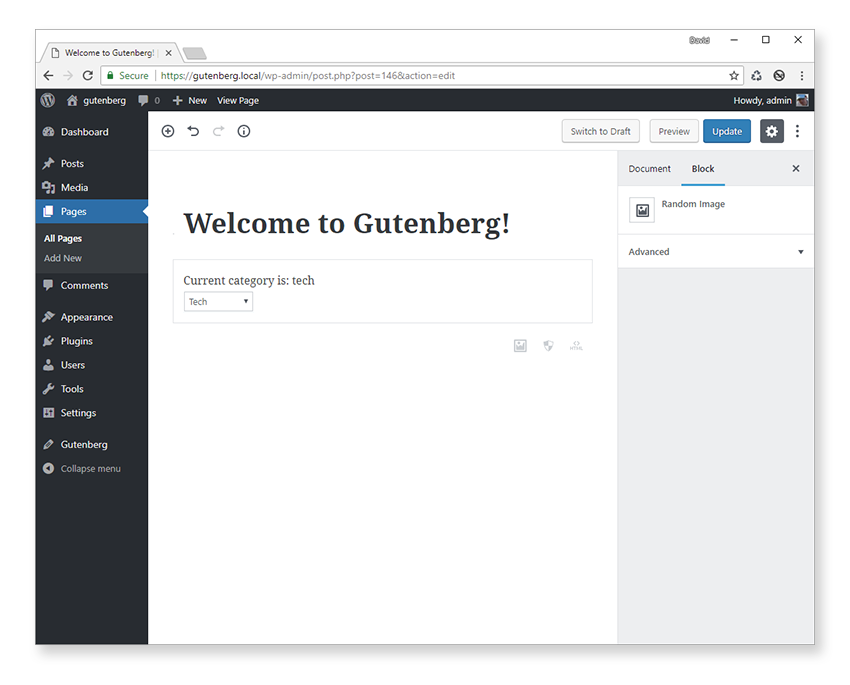The height and width of the screenshot is (685, 850).
Task: Click the browser address bar
Action: (x=440, y=75)
